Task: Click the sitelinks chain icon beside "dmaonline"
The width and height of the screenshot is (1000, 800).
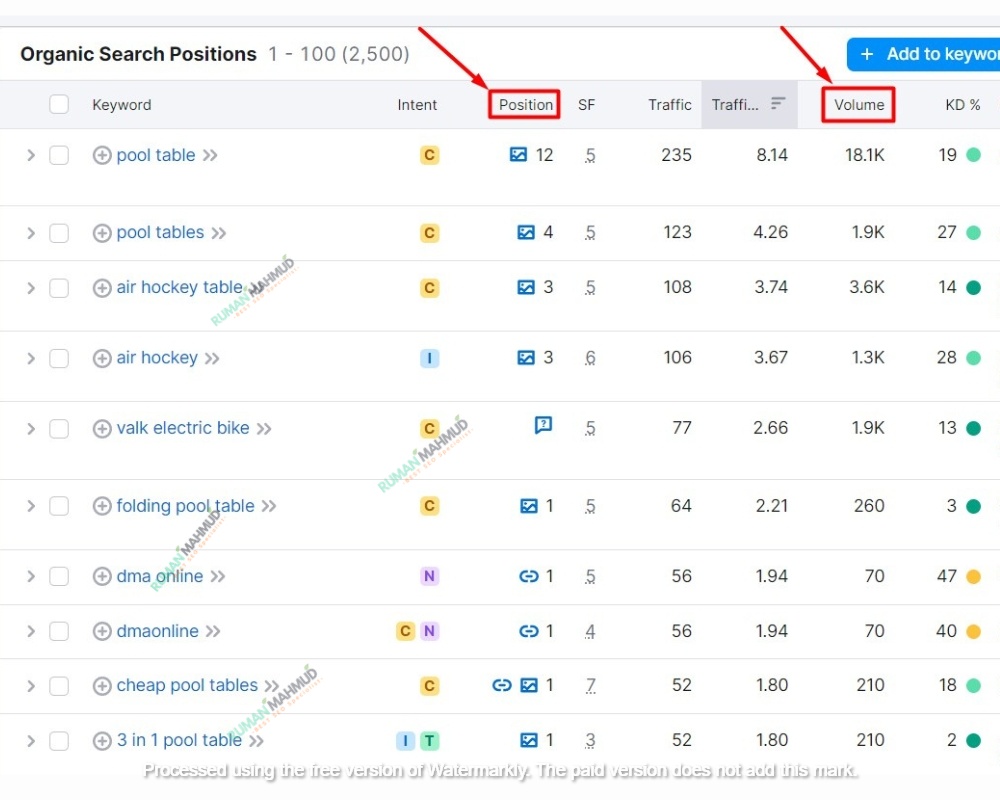Action: point(529,631)
